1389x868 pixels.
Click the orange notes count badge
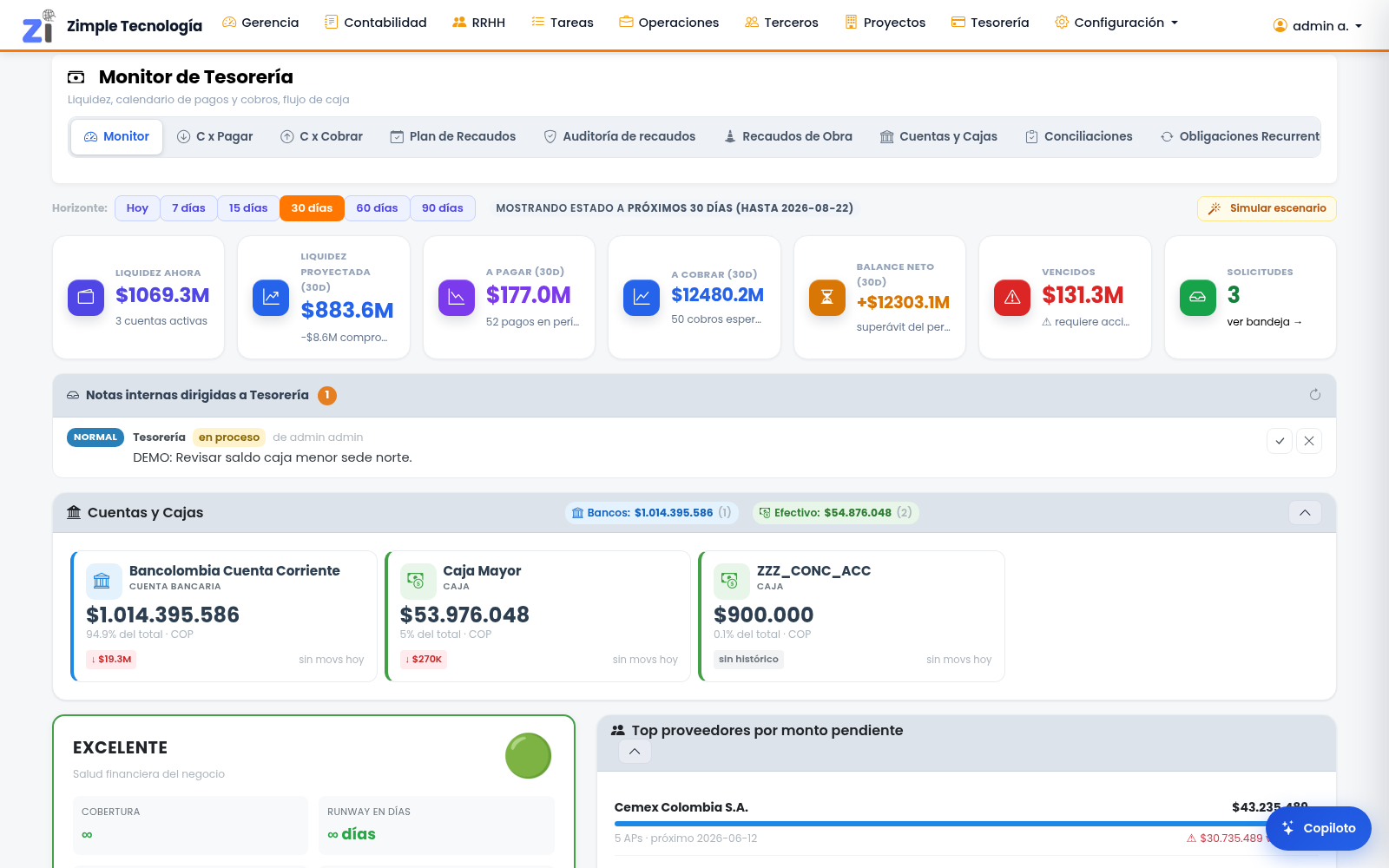click(327, 396)
